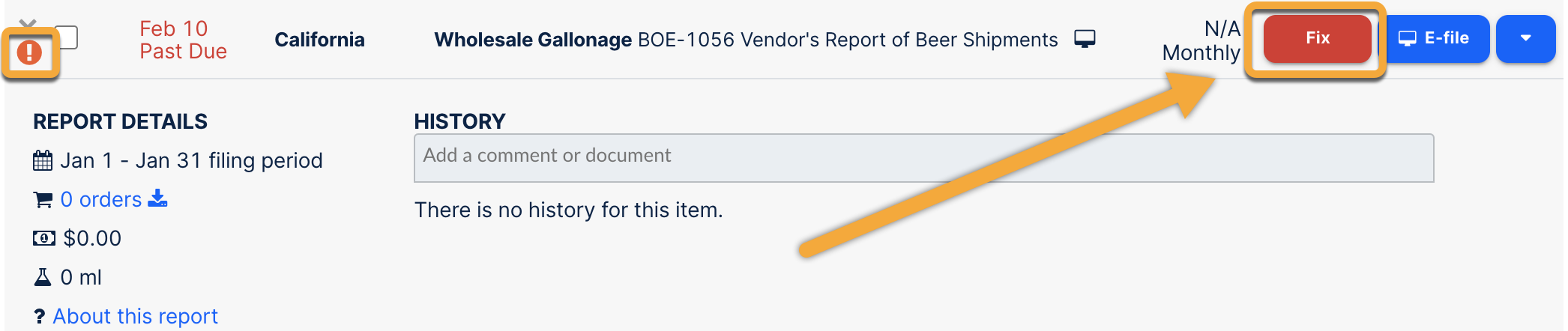Screen dimensions: 1568x331
Task: Open the dropdown arrow next to E-file
Action: click(1525, 38)
